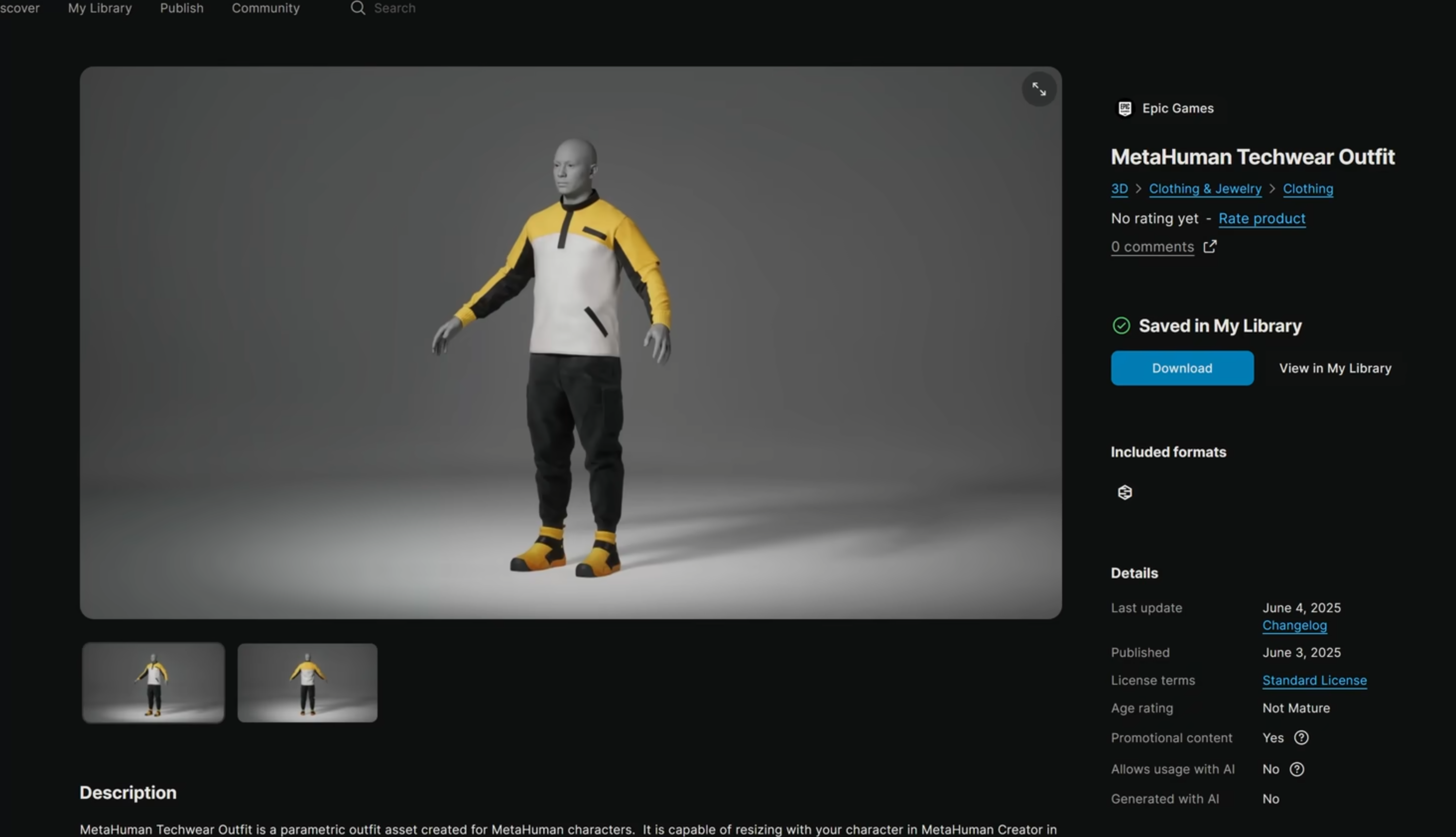Open the Standard License terms

1314,681
